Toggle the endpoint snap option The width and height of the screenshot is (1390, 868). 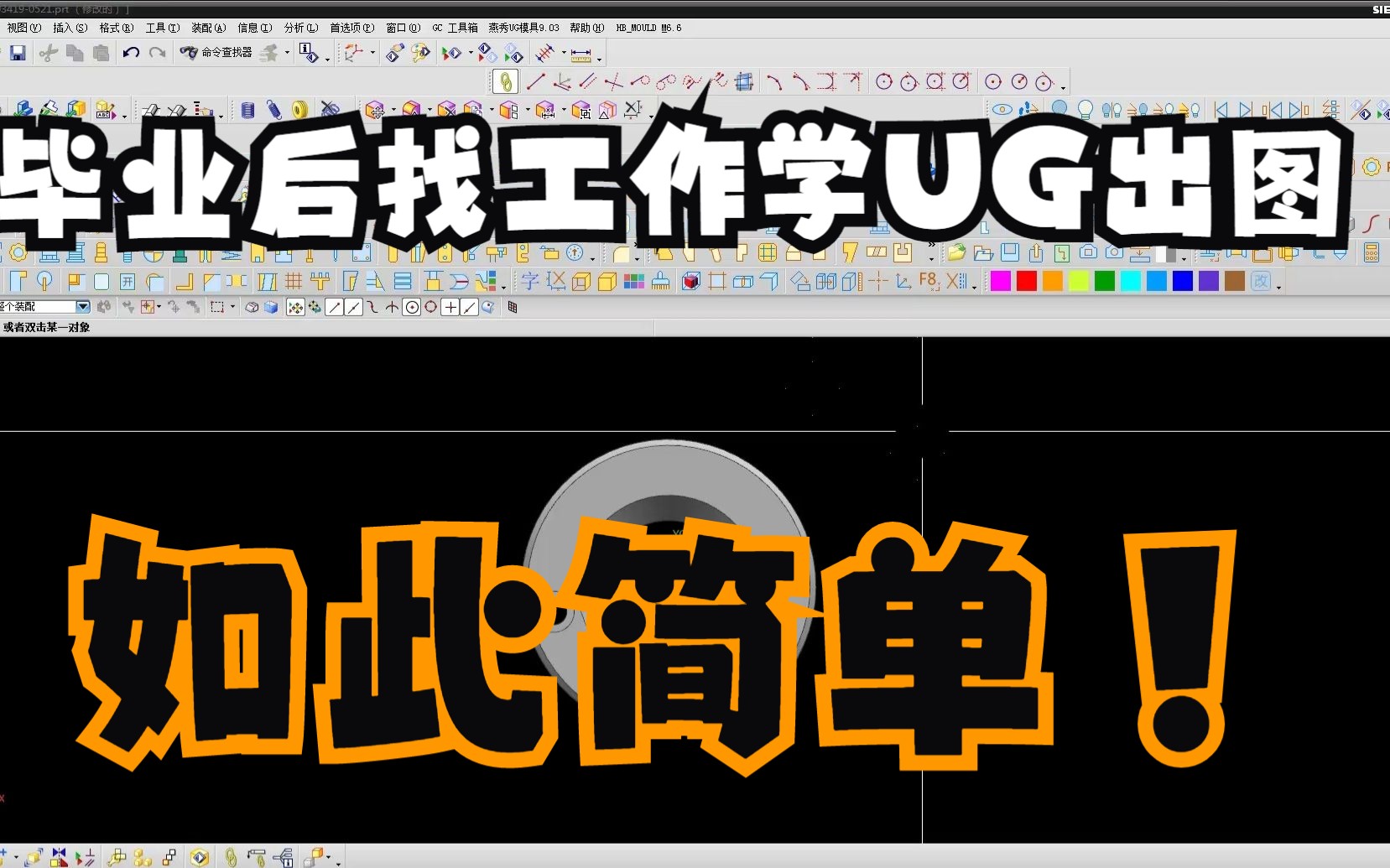pos(336,307)
